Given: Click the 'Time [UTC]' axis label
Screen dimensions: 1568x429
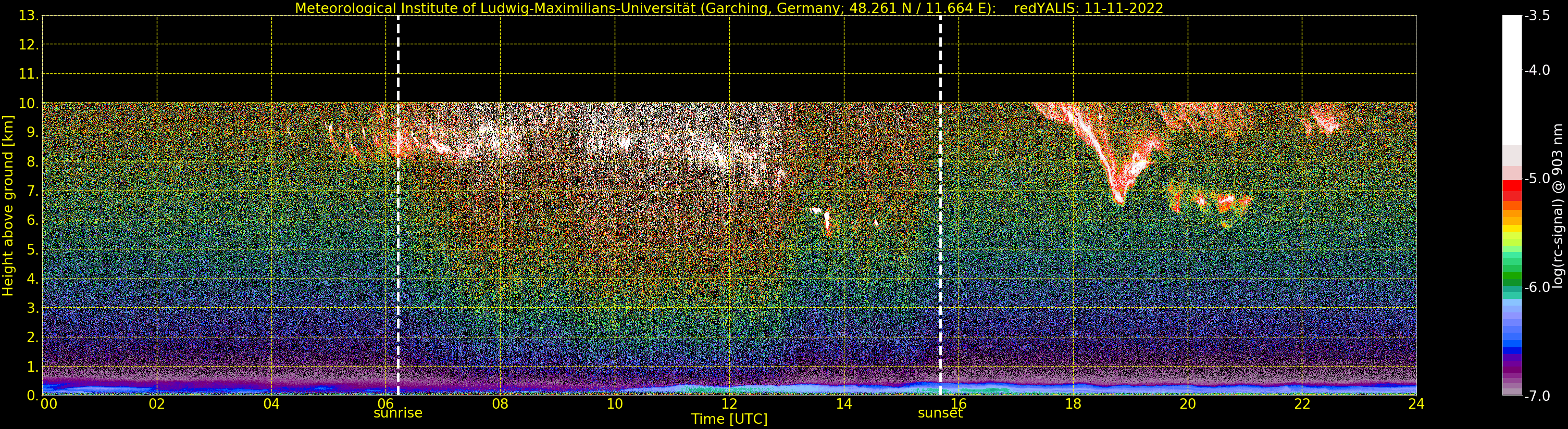Looking at the screenshot, I should pyautogui.click(x=729, y=419).
